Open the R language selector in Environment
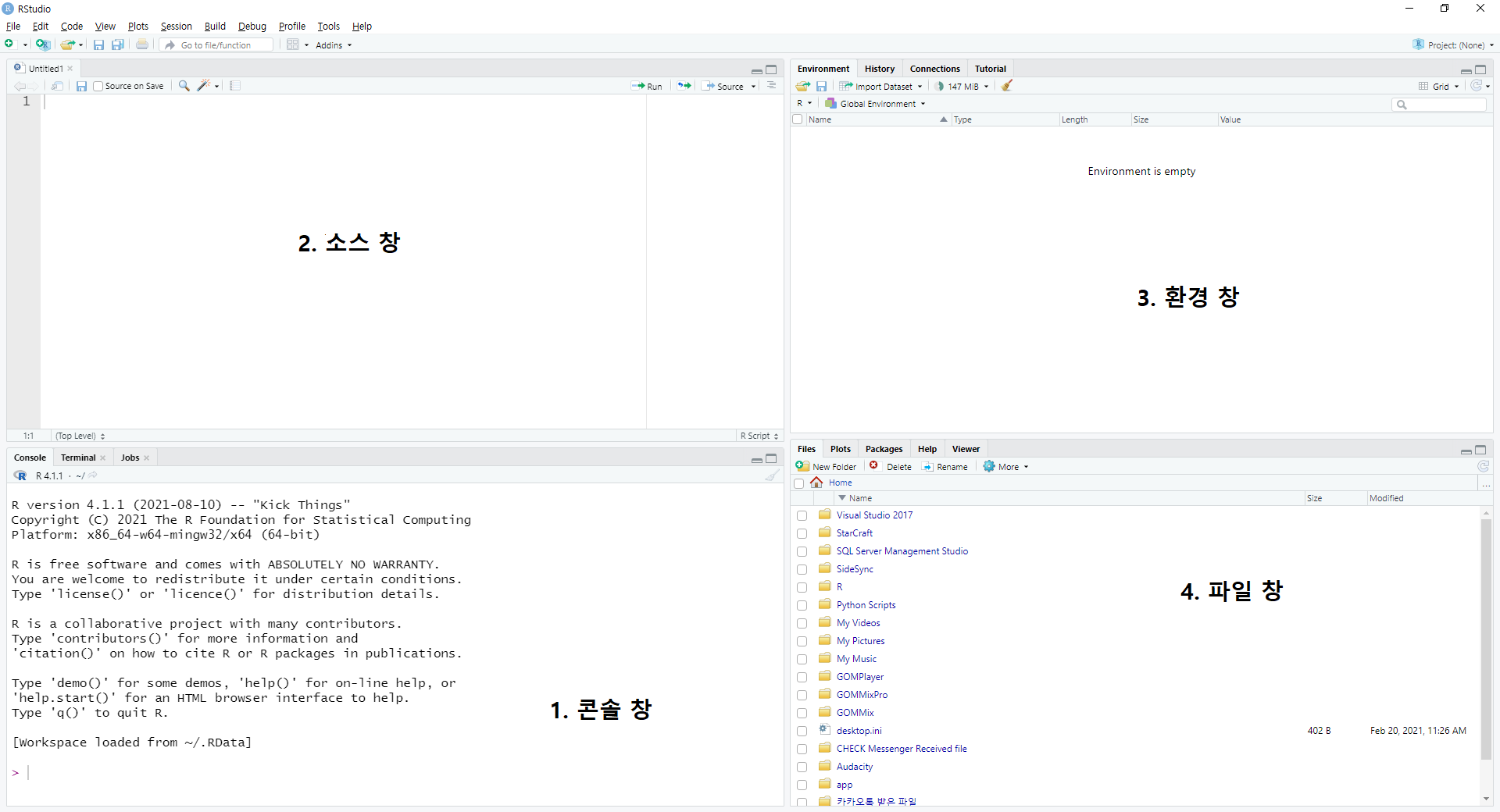Screen dimensions: 1500x812 [x=805, y=103]
